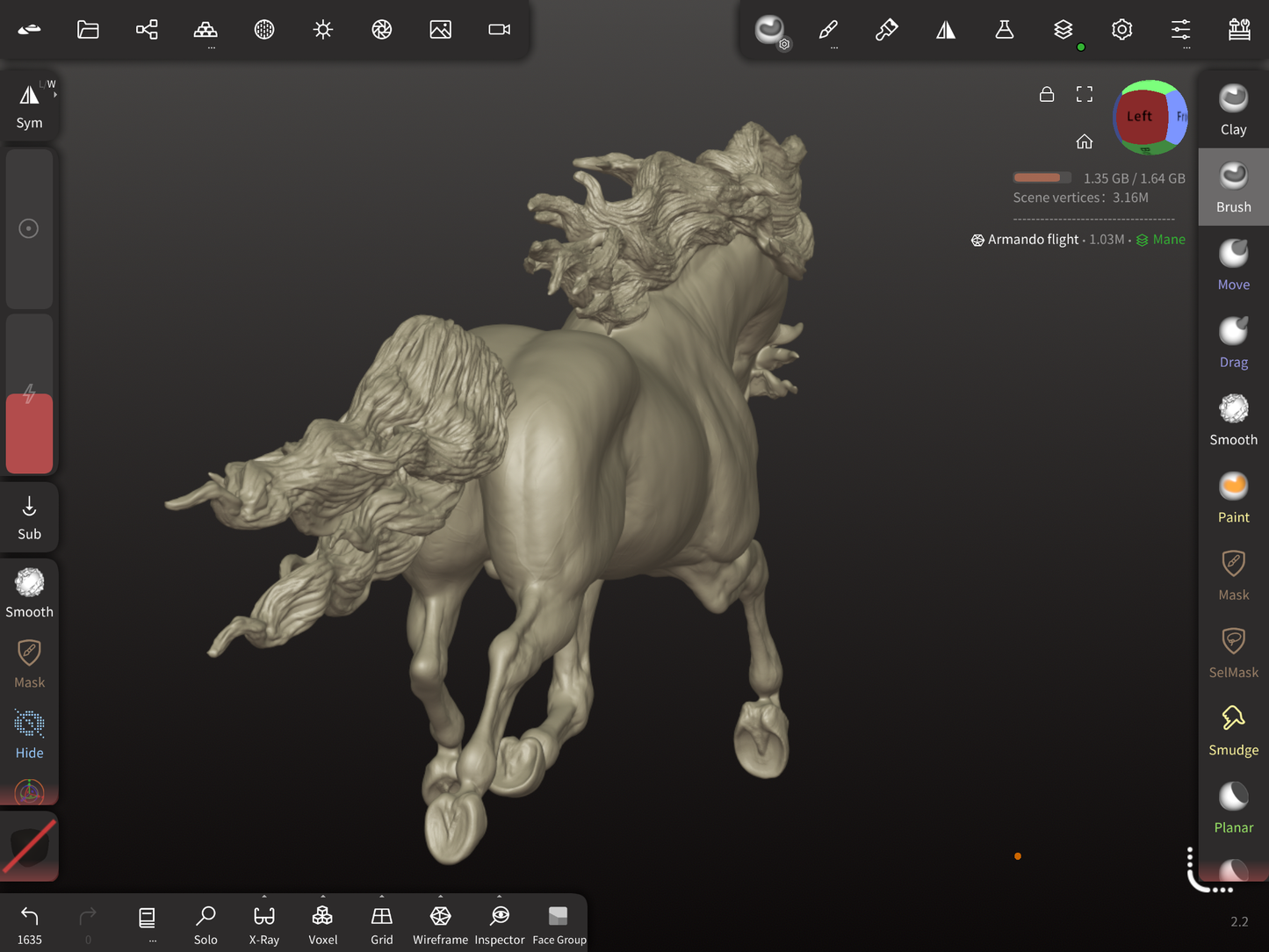The image size is (1269, 952).
Task: Toggle Wireframe display
Action: pyautogui.click(x=440, y=924)
